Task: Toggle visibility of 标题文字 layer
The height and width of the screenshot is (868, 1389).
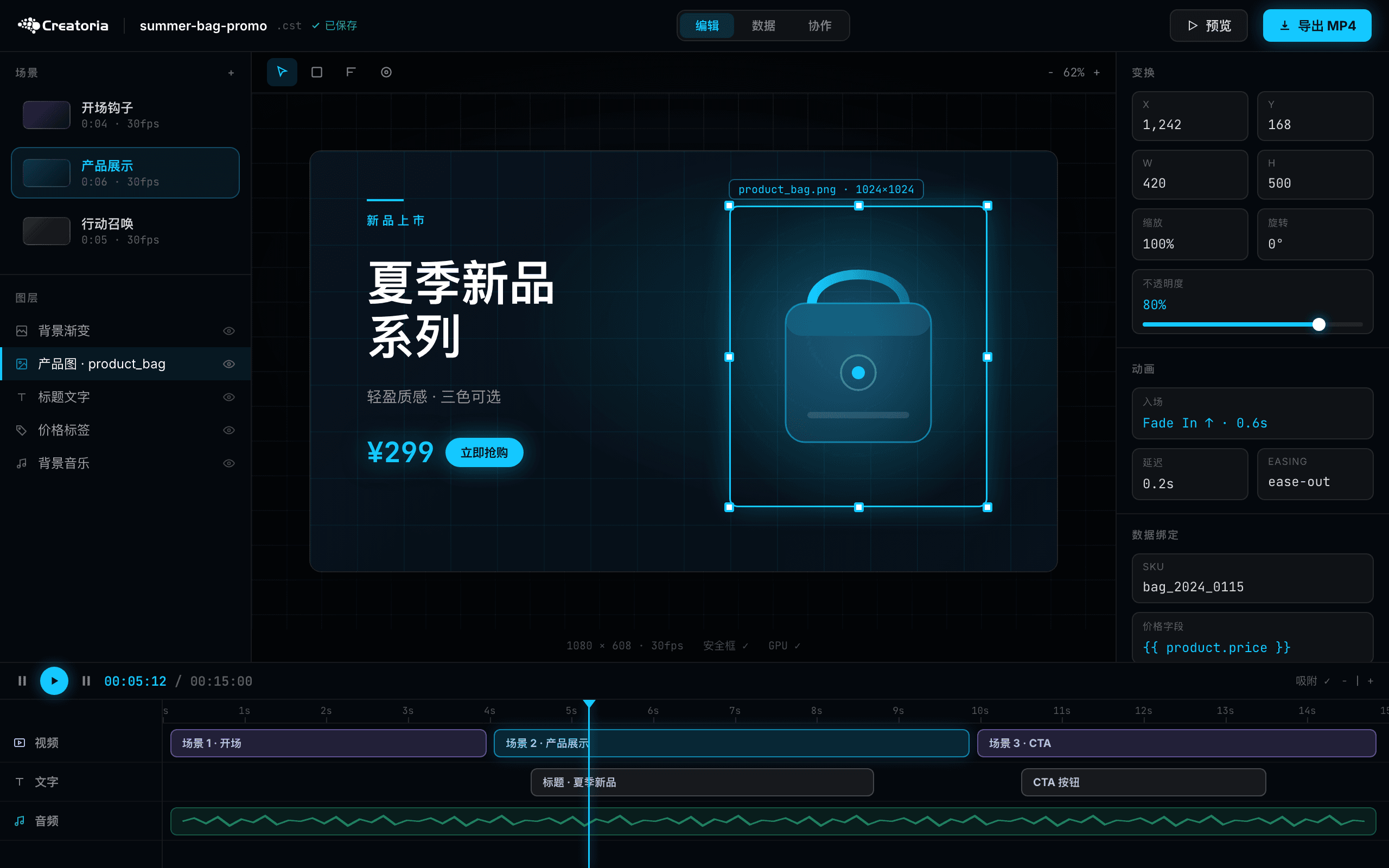Action: [x=229, y=397]
